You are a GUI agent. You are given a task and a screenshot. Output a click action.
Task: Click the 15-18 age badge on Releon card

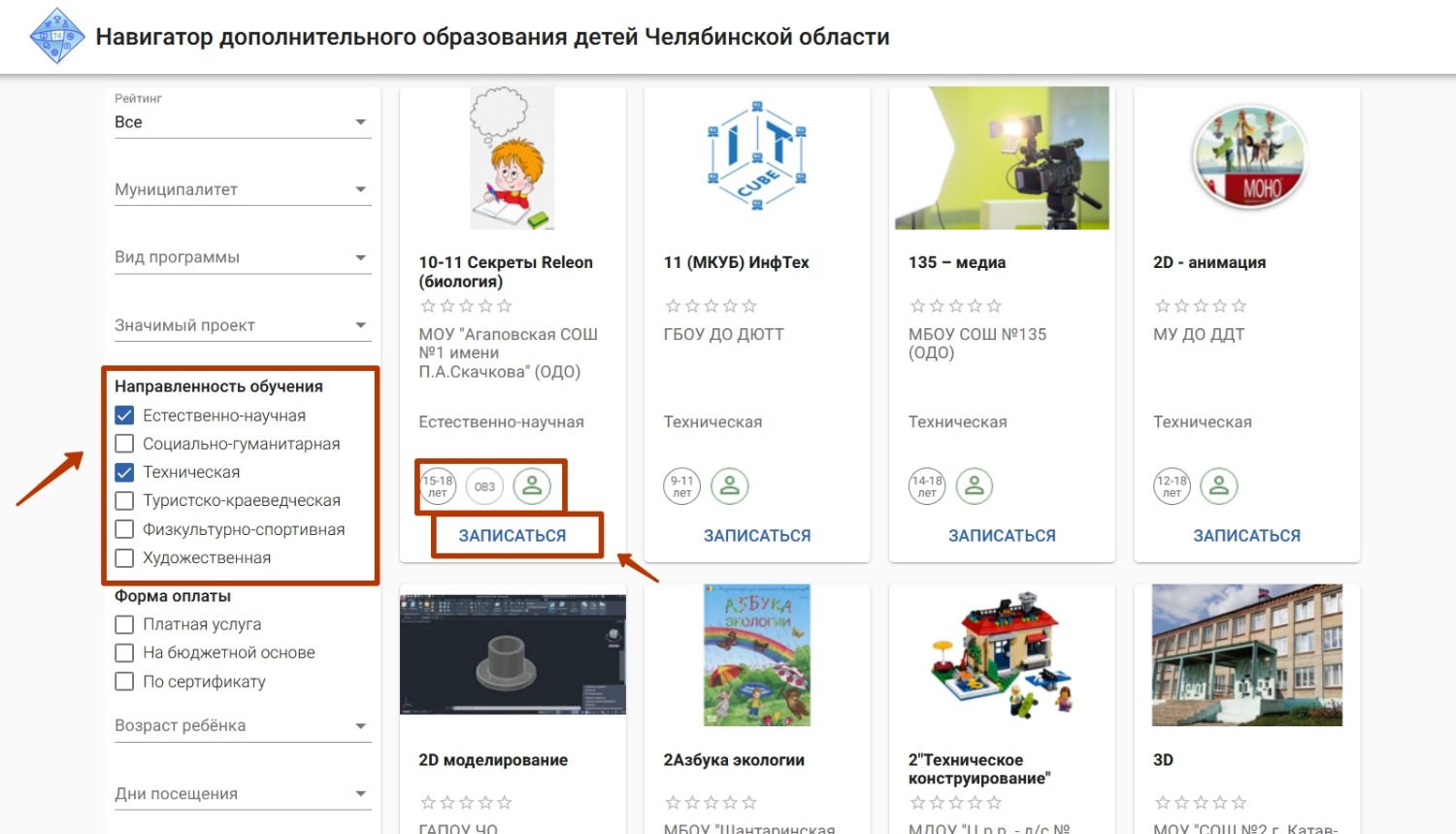438,486
